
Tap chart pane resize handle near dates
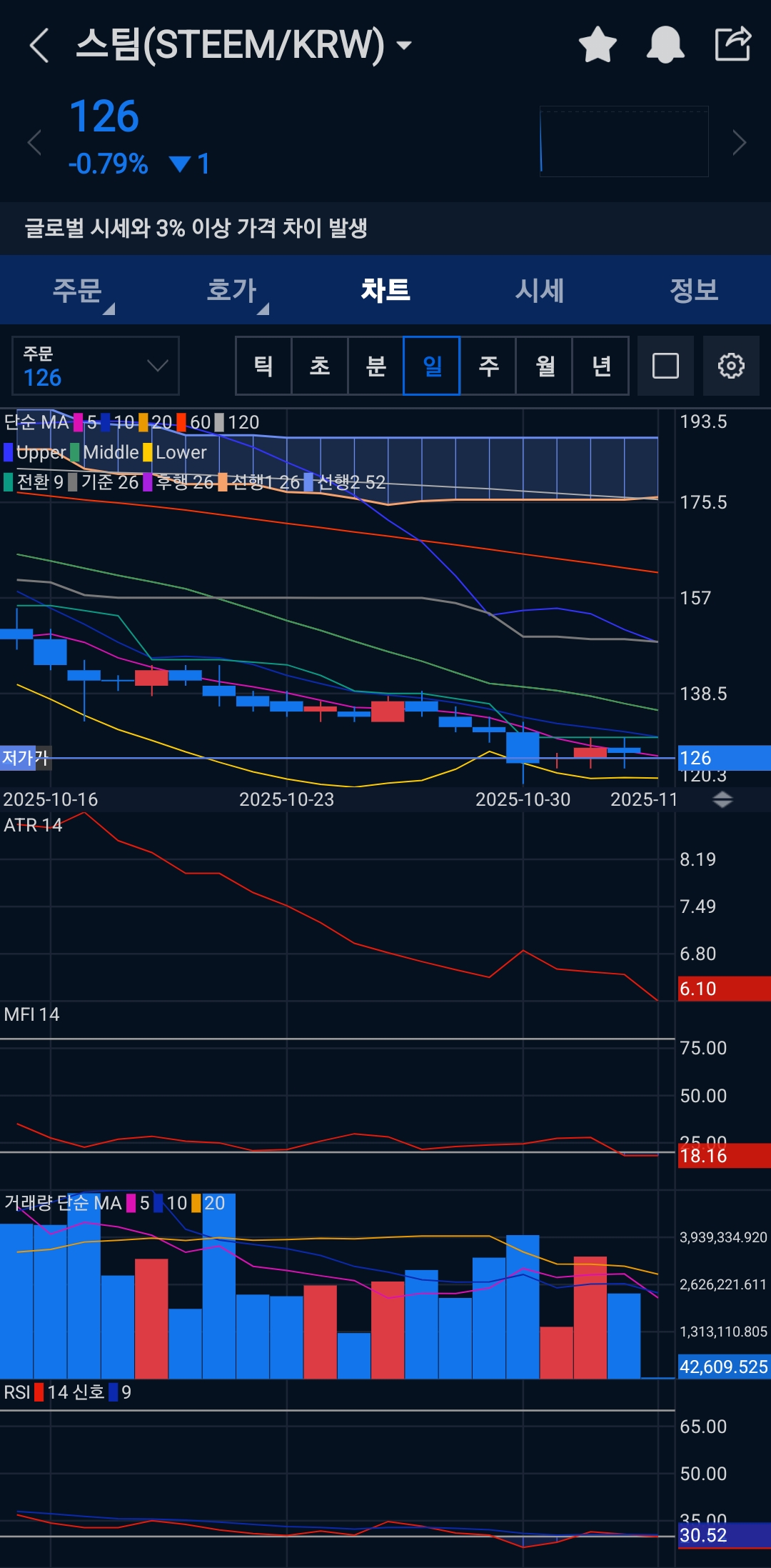723,799
